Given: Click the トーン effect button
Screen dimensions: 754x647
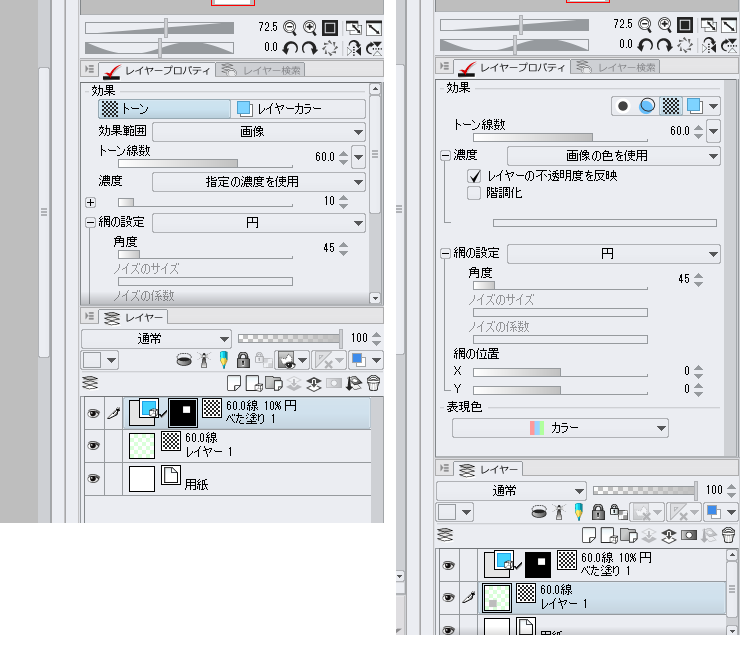Looking at the screenshot, I should point(164,109).
